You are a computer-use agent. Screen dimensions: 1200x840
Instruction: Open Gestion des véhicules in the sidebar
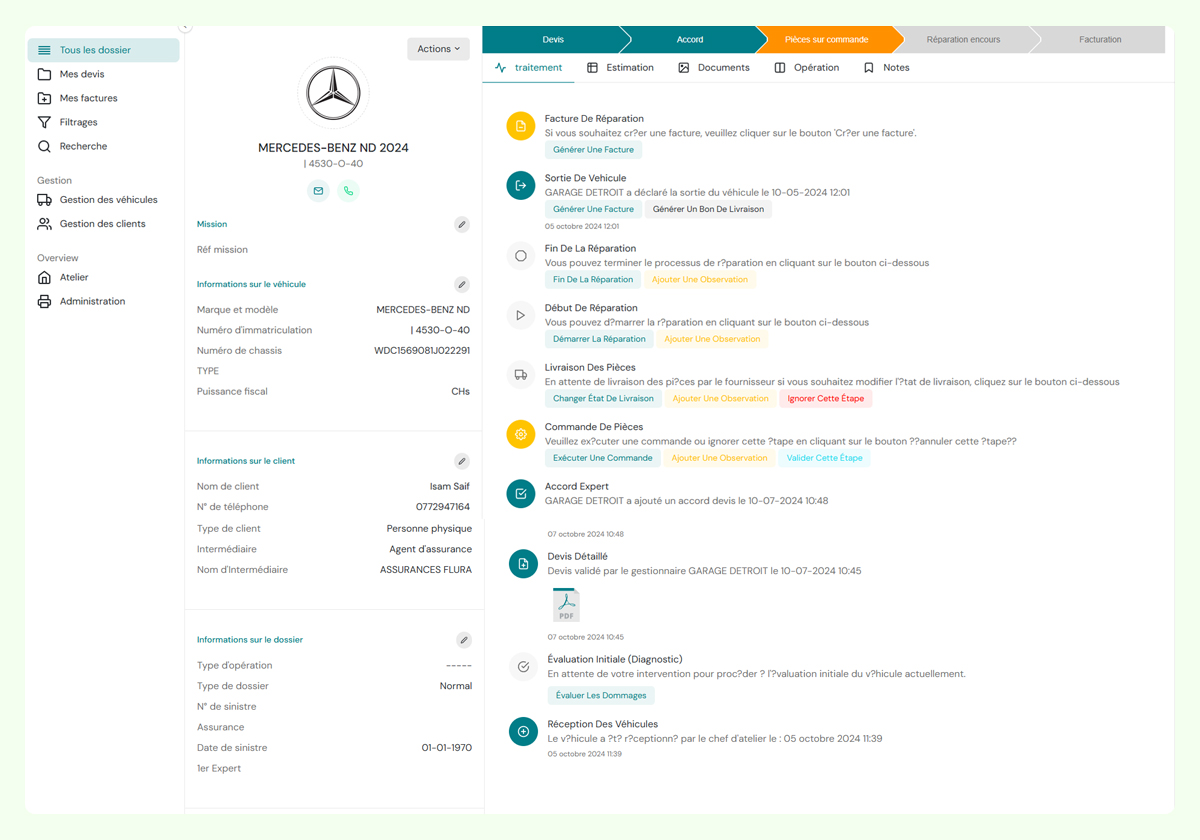coord(108,200)
